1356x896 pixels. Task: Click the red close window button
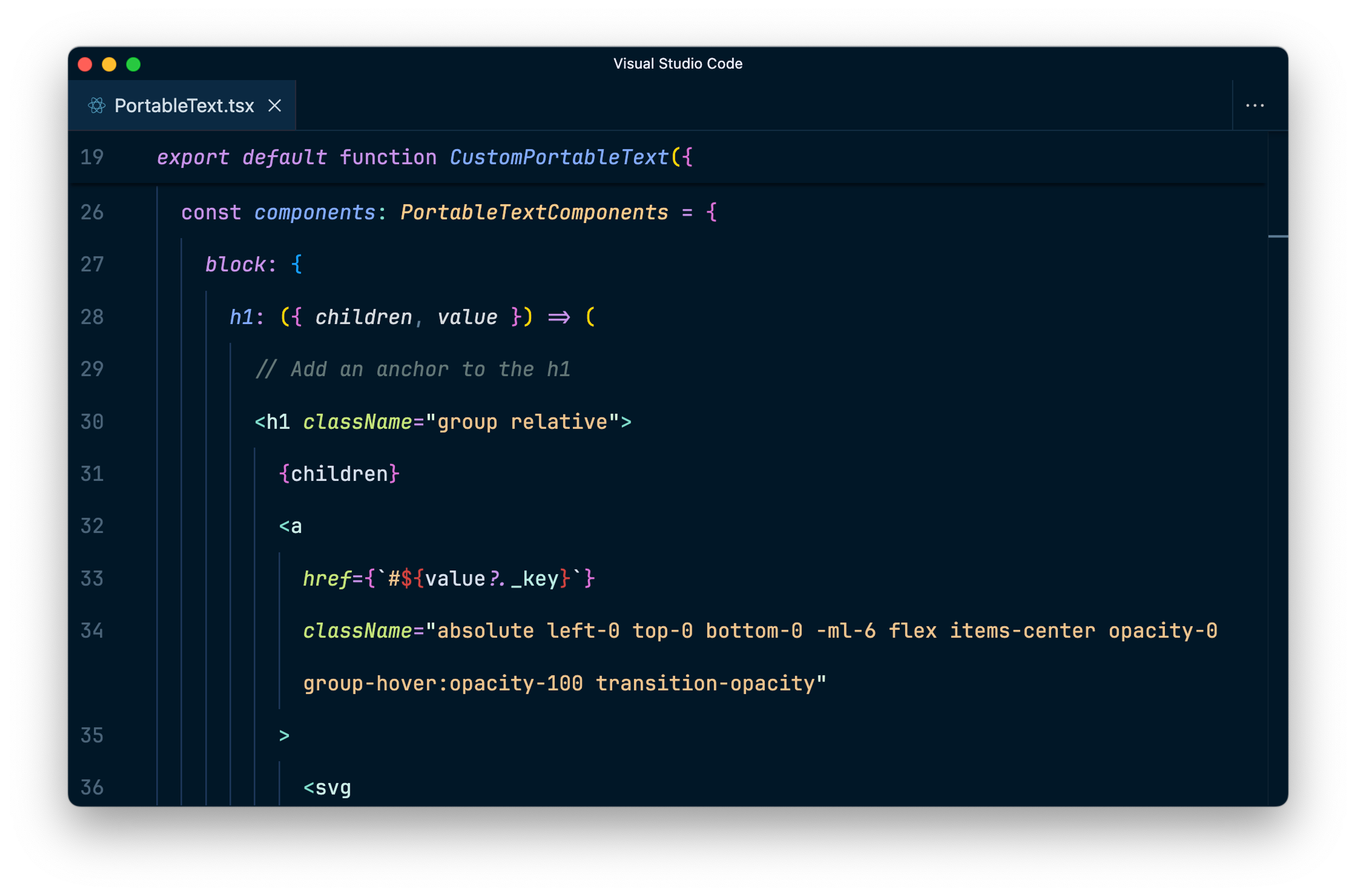tap(85, 65)
